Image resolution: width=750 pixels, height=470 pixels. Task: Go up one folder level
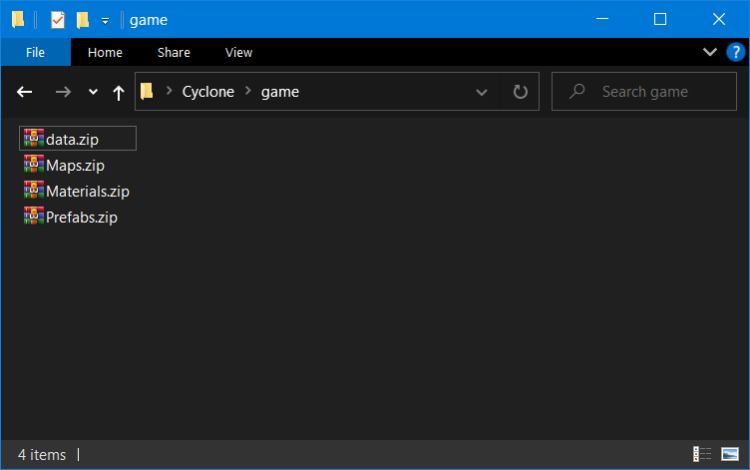[119, 92]
